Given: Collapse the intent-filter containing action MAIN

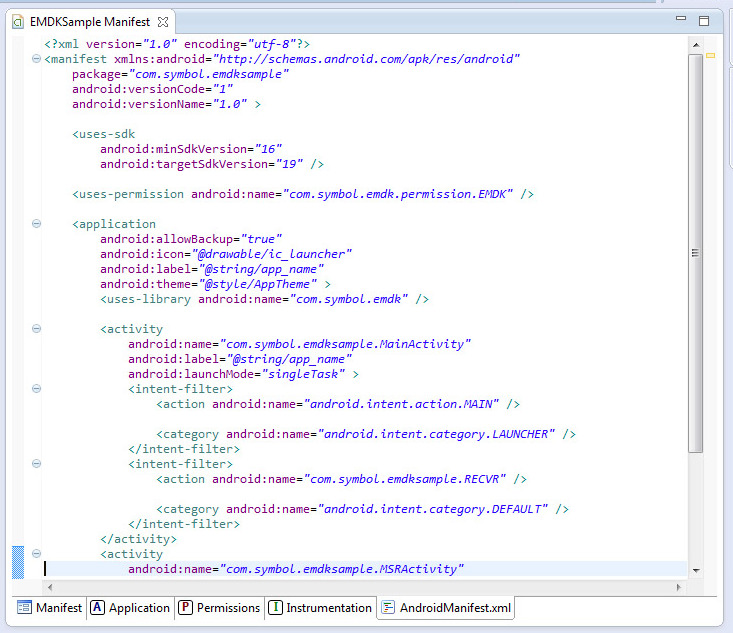Looking at the screenshot, I should tap(36, 389).
